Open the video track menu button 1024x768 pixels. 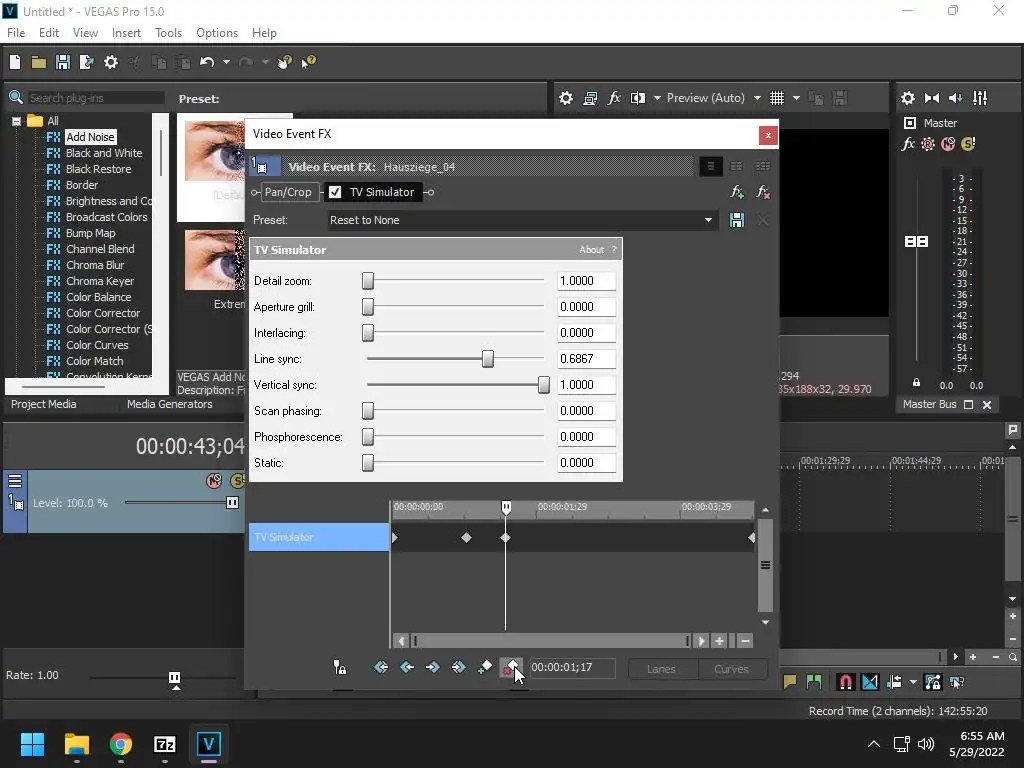click(14, 481)
